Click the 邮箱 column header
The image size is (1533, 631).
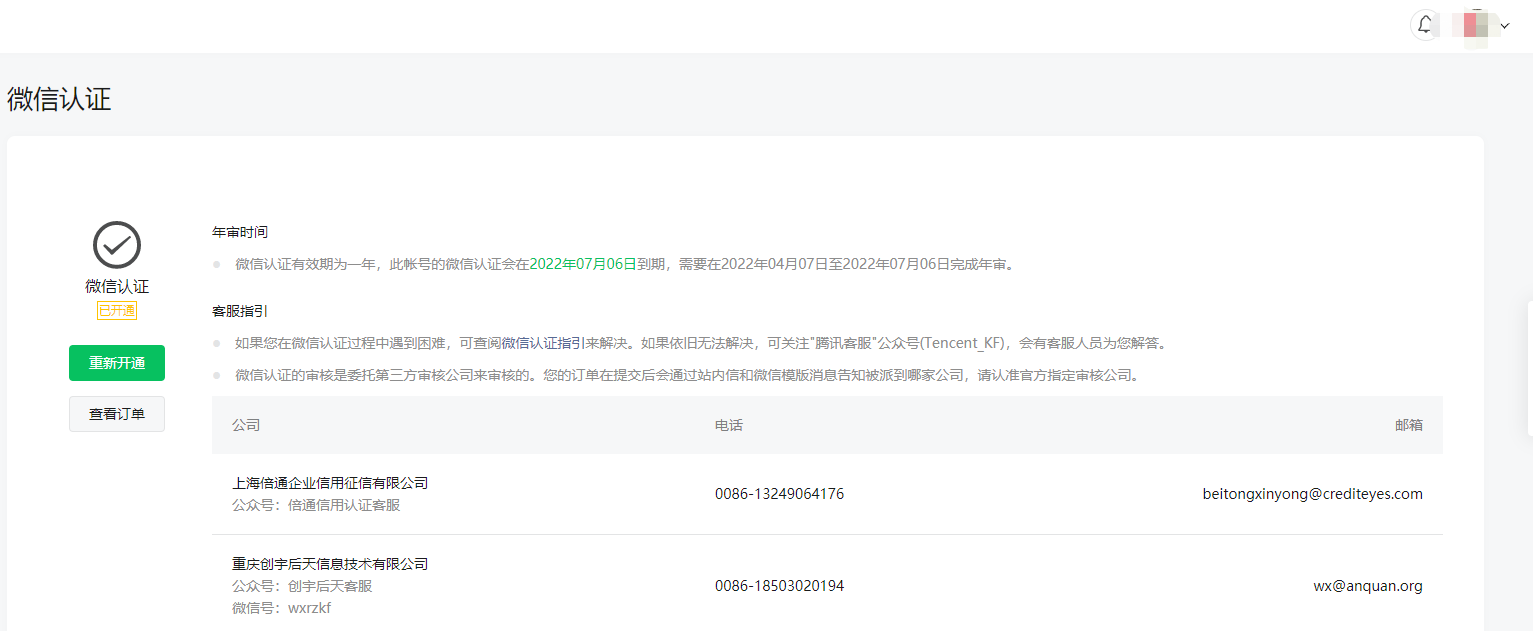pyautogui.click(x=1409, y=425)
